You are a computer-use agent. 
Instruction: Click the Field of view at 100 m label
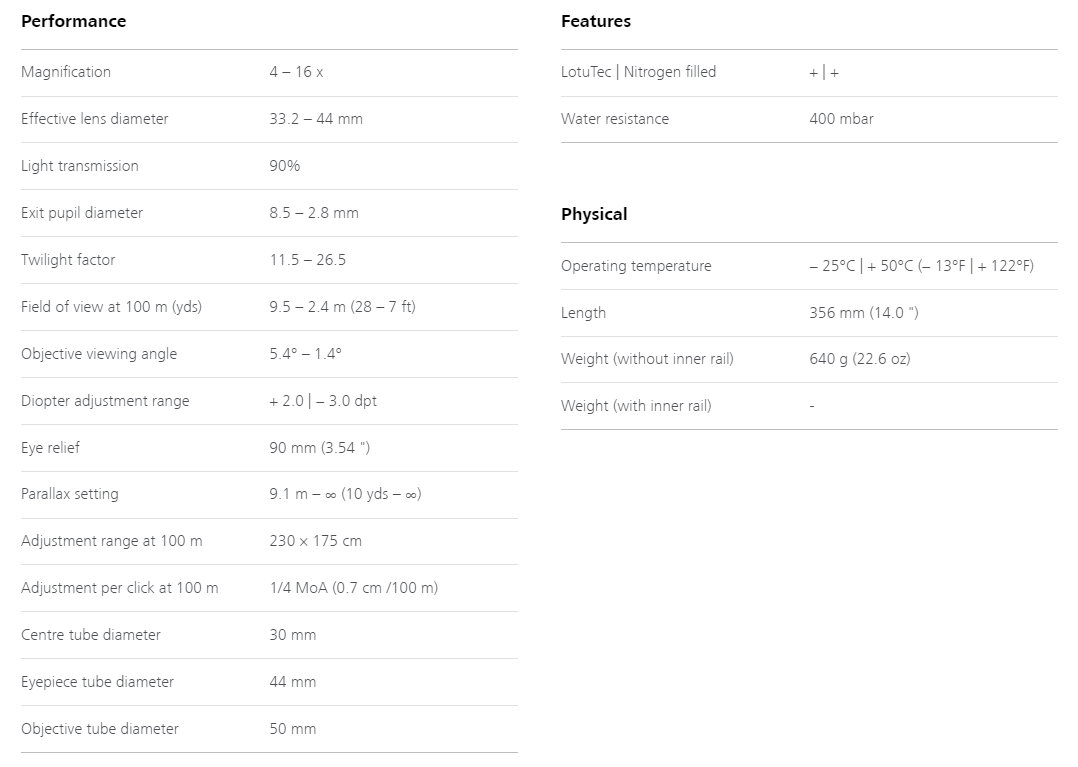point(111,307)
